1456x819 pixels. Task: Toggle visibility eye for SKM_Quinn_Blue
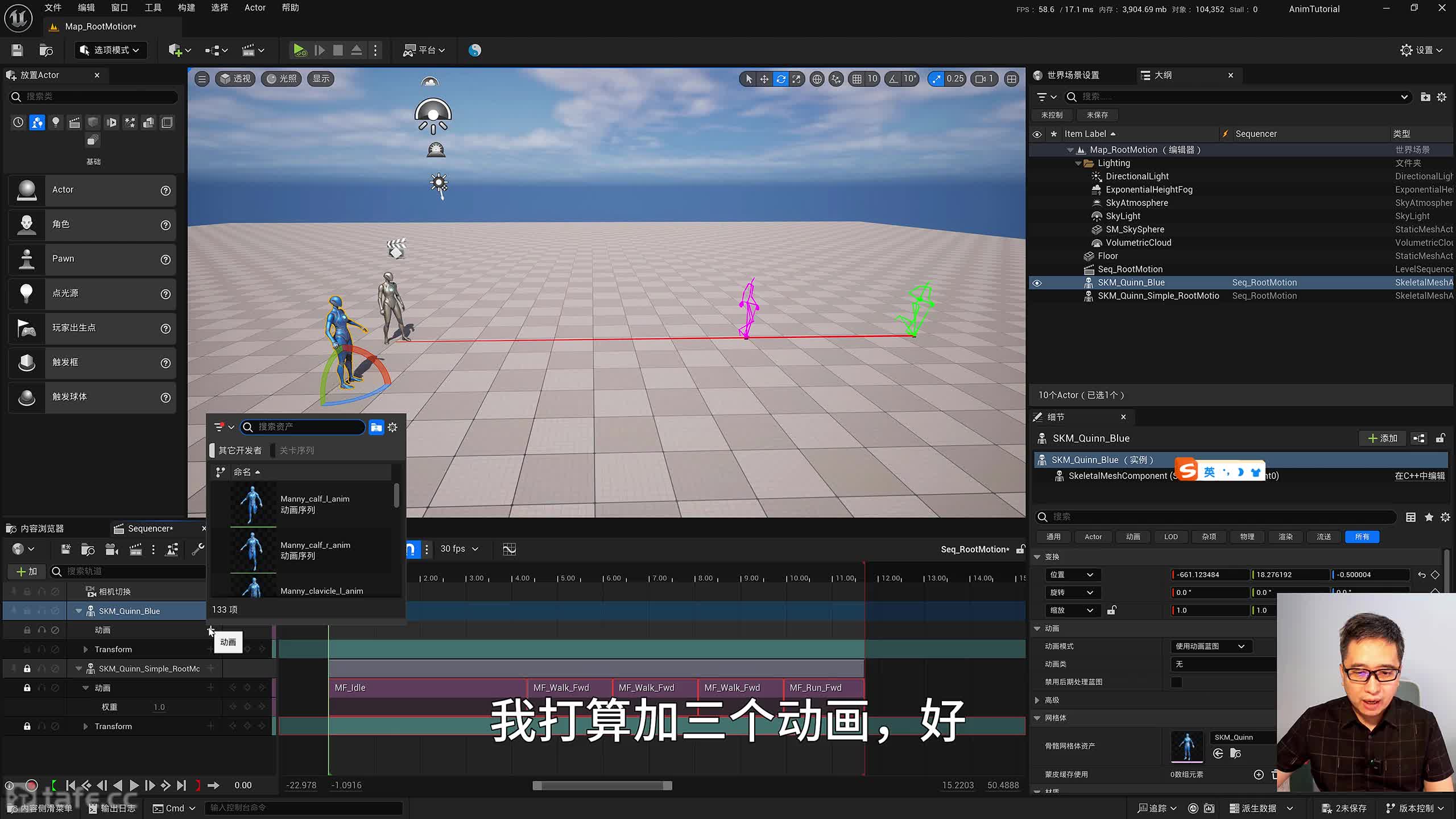(x=1037, y=283)
